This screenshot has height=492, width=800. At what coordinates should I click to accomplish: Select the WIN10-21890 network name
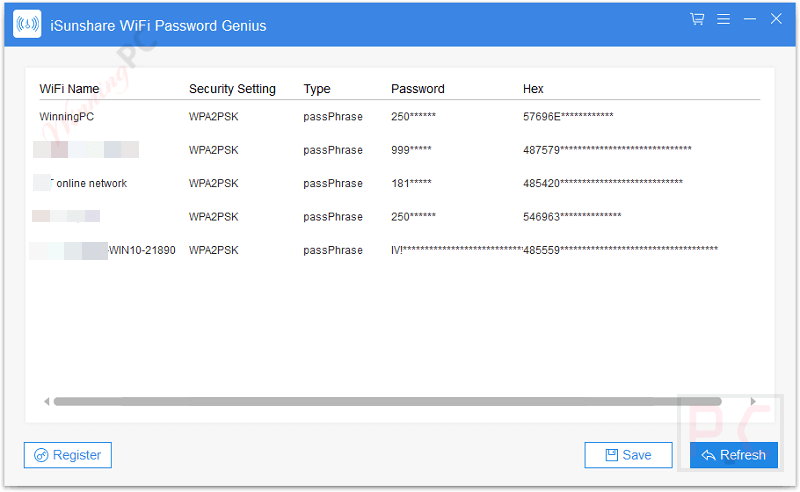coord(142,250)
